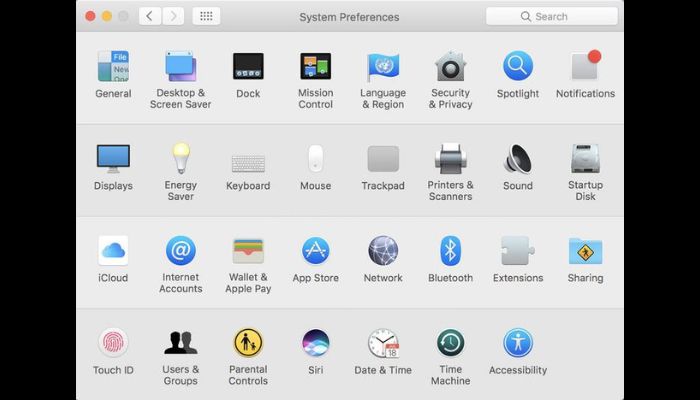Minimize the window with yellow button

[107, 17]
